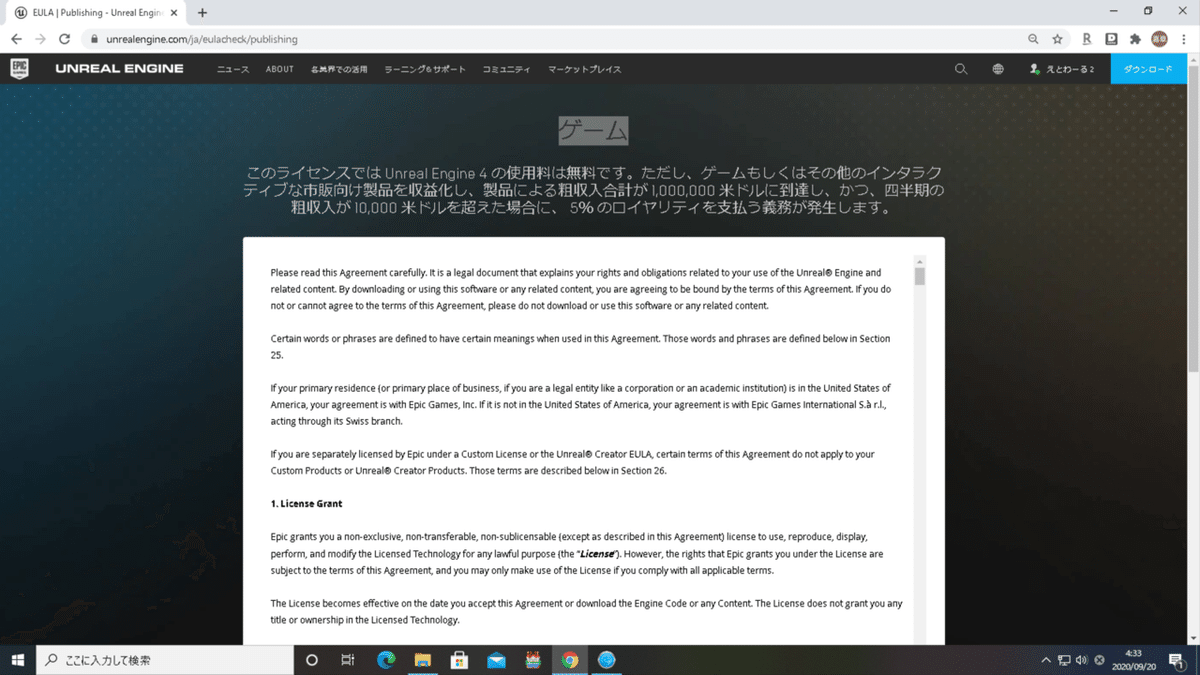Click the Epic Games logo icon
Image resolution: width=1200 pixels, height=675 pixels.
click(x=22, y=69)
